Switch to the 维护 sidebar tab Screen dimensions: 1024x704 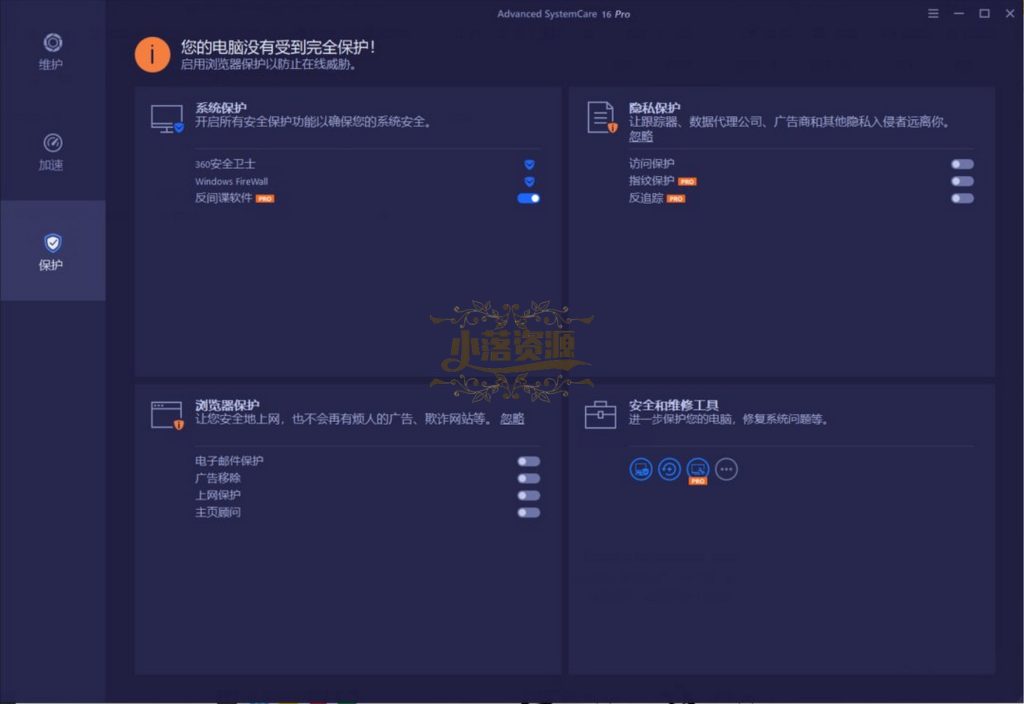[52, 51]
